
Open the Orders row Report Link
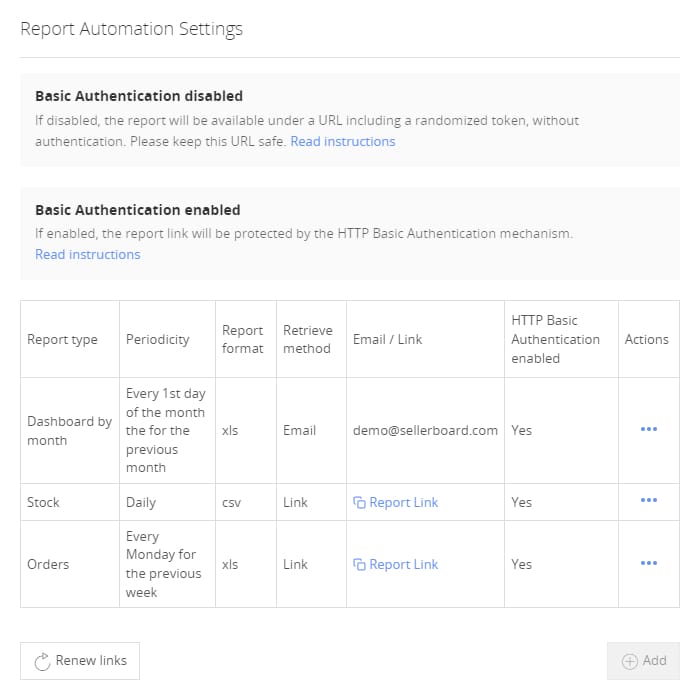(403, 564)
